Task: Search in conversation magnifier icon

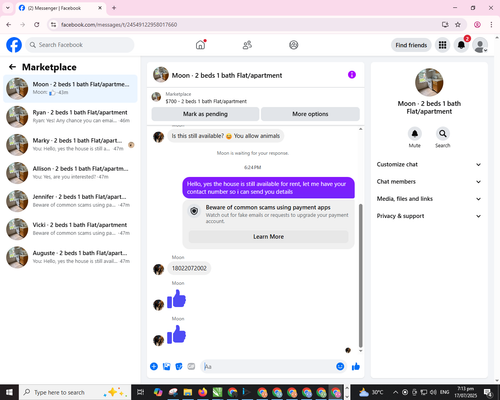Action: coord(443,134)
